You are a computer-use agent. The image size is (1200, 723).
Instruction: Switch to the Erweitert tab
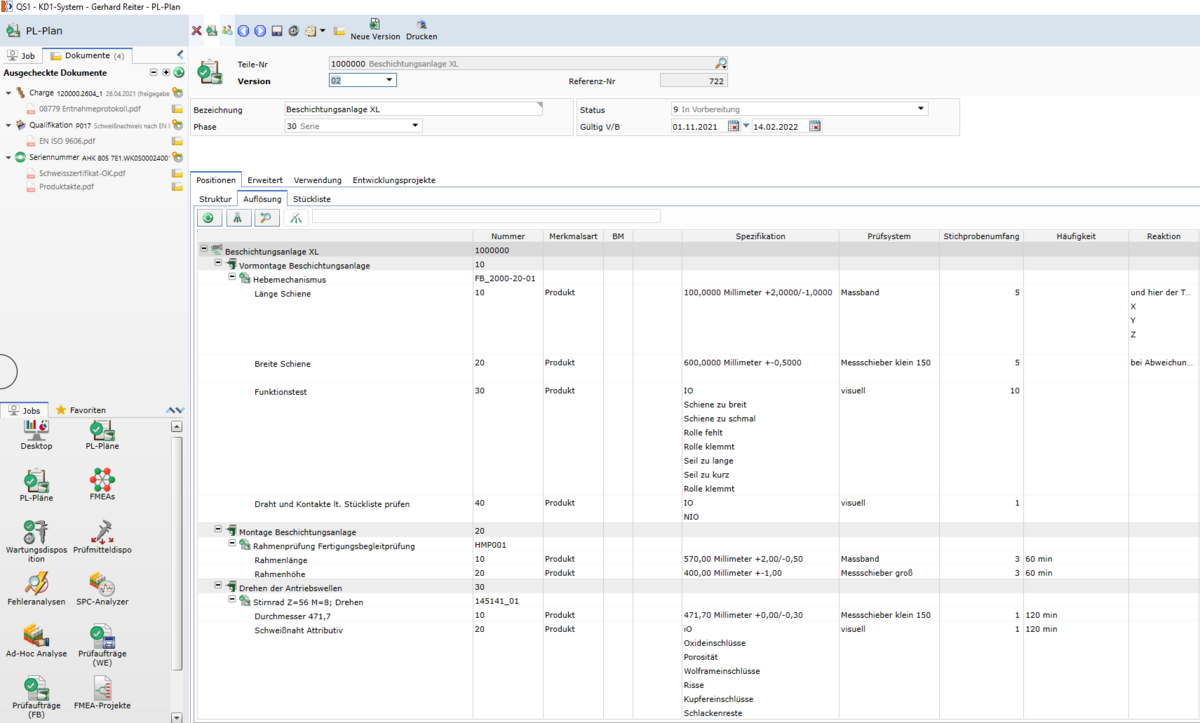[x=265, y=180]
